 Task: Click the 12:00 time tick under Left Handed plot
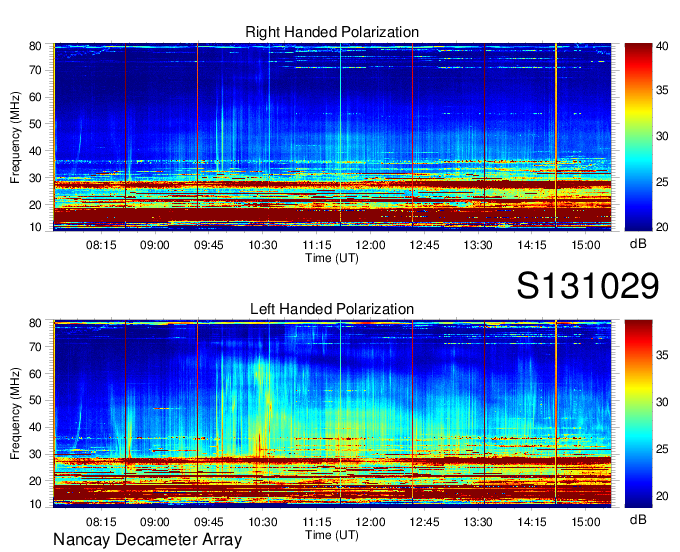click(370, 522)
